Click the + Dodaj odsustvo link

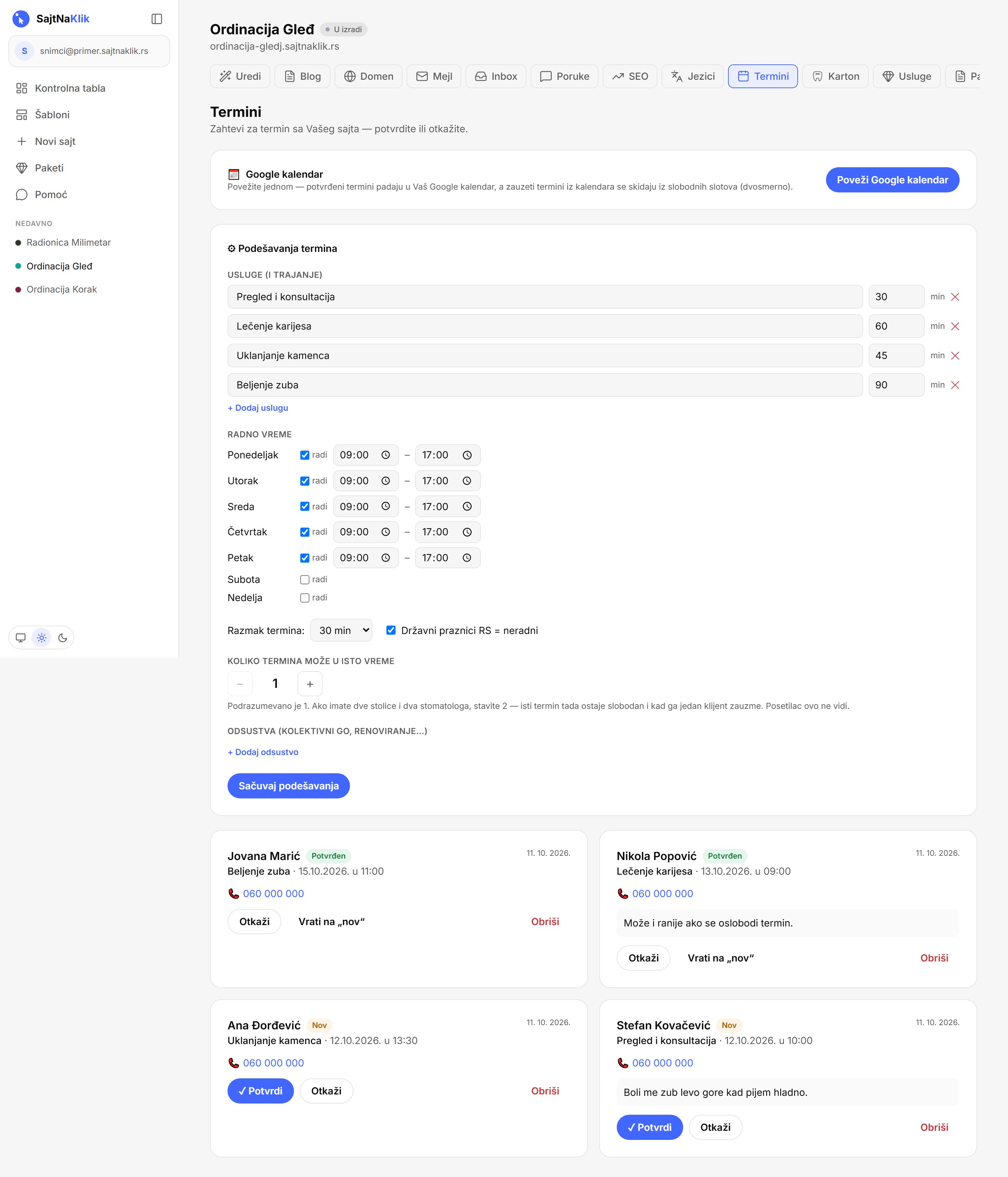(263, 752)
